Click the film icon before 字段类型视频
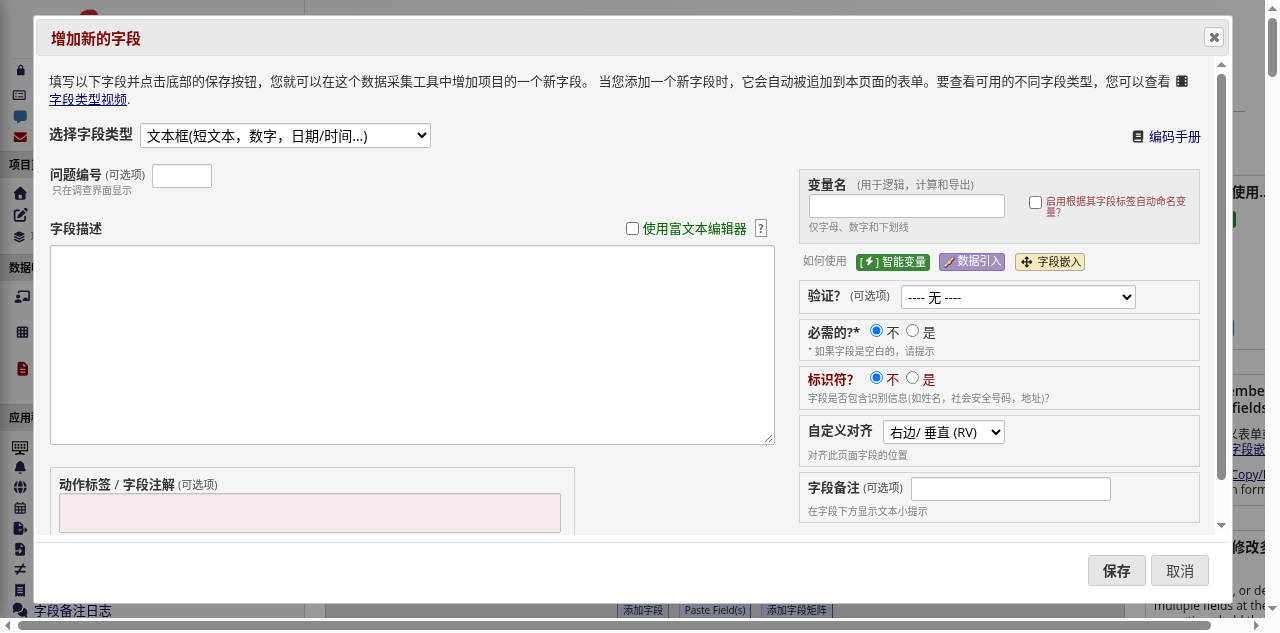This screenshot has width=1280, height=633. [1182, 82]
